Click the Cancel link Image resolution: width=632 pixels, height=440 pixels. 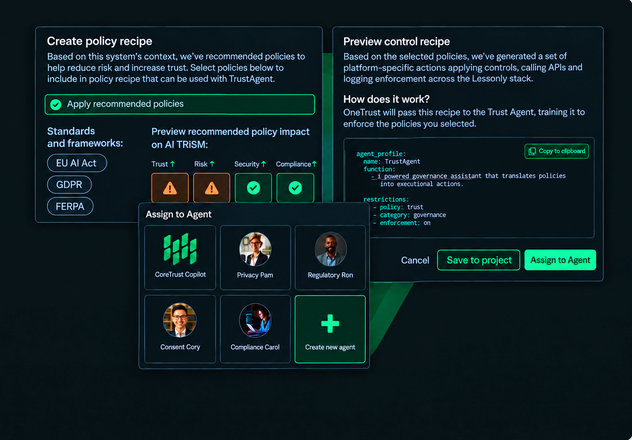point(415,260)
